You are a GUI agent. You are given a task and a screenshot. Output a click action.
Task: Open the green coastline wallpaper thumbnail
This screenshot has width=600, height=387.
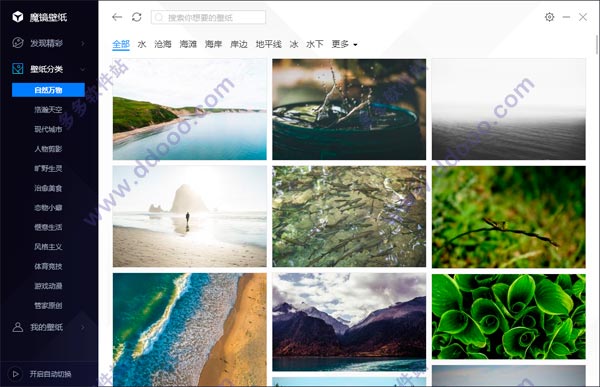tap(189, 109)
